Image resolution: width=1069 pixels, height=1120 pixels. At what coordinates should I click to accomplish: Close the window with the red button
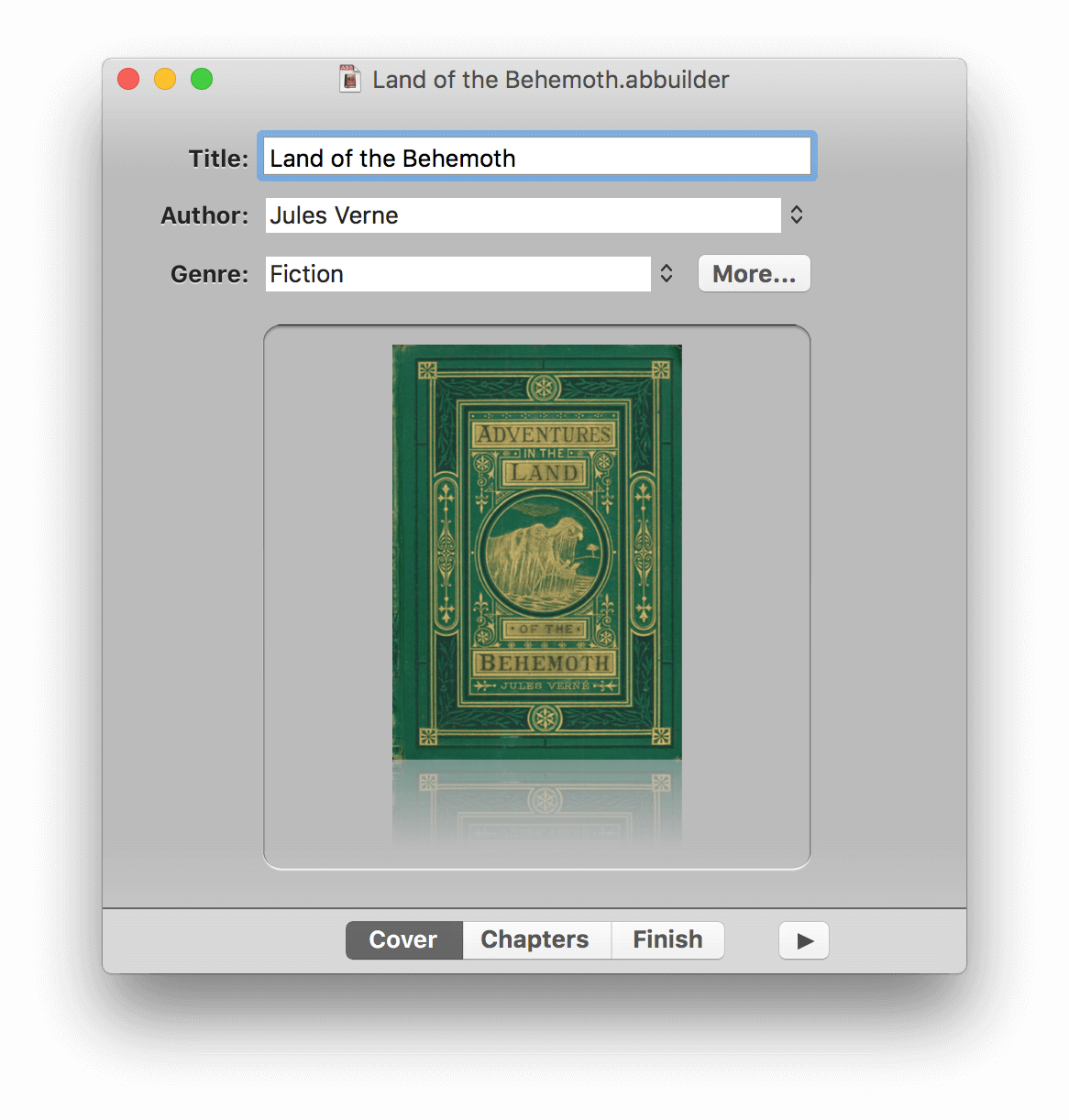(128, 79)
